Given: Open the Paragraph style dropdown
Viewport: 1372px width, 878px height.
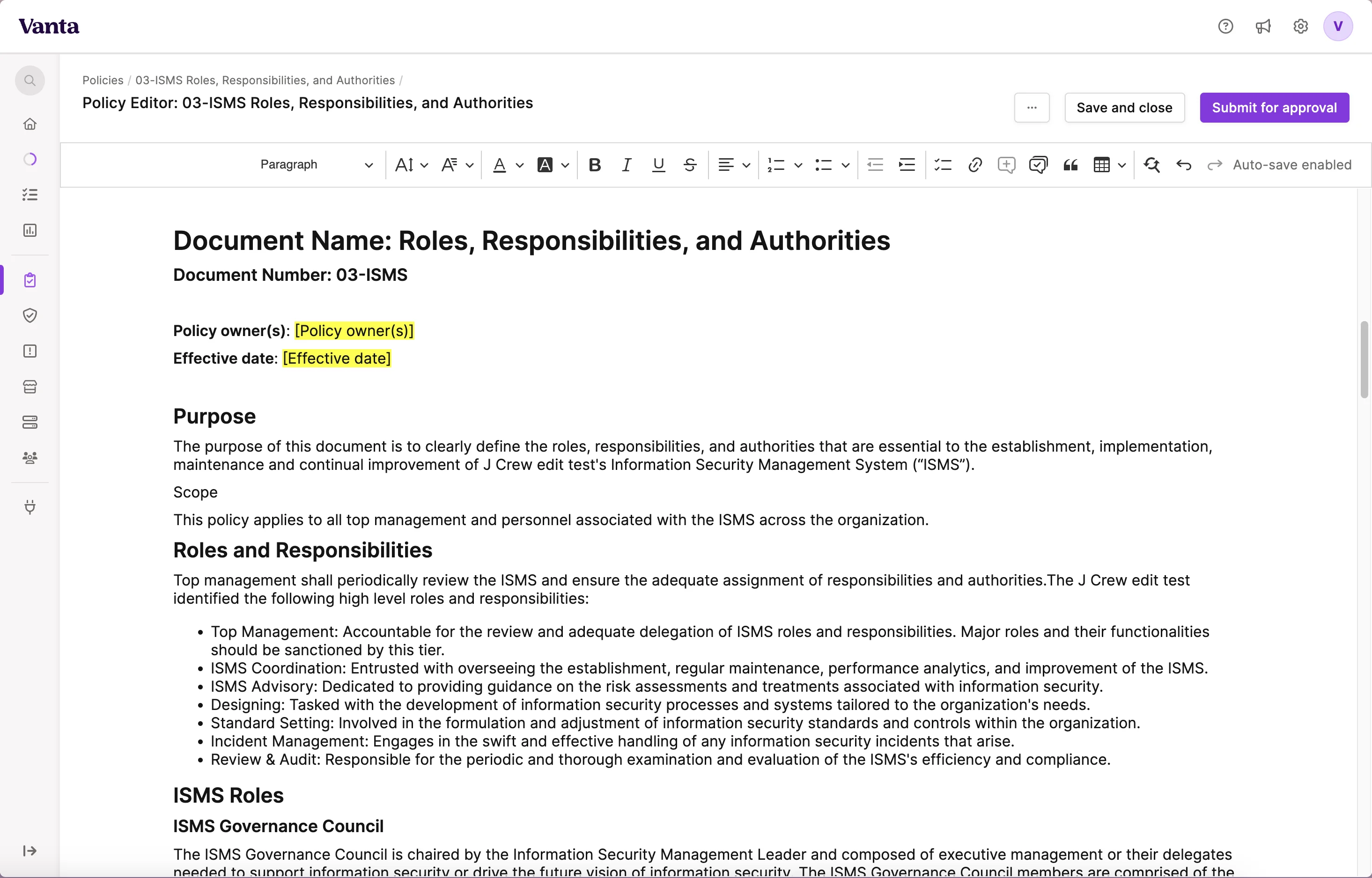Looking at the screenshot, I should pyautogui.click(x=317, y=165).
